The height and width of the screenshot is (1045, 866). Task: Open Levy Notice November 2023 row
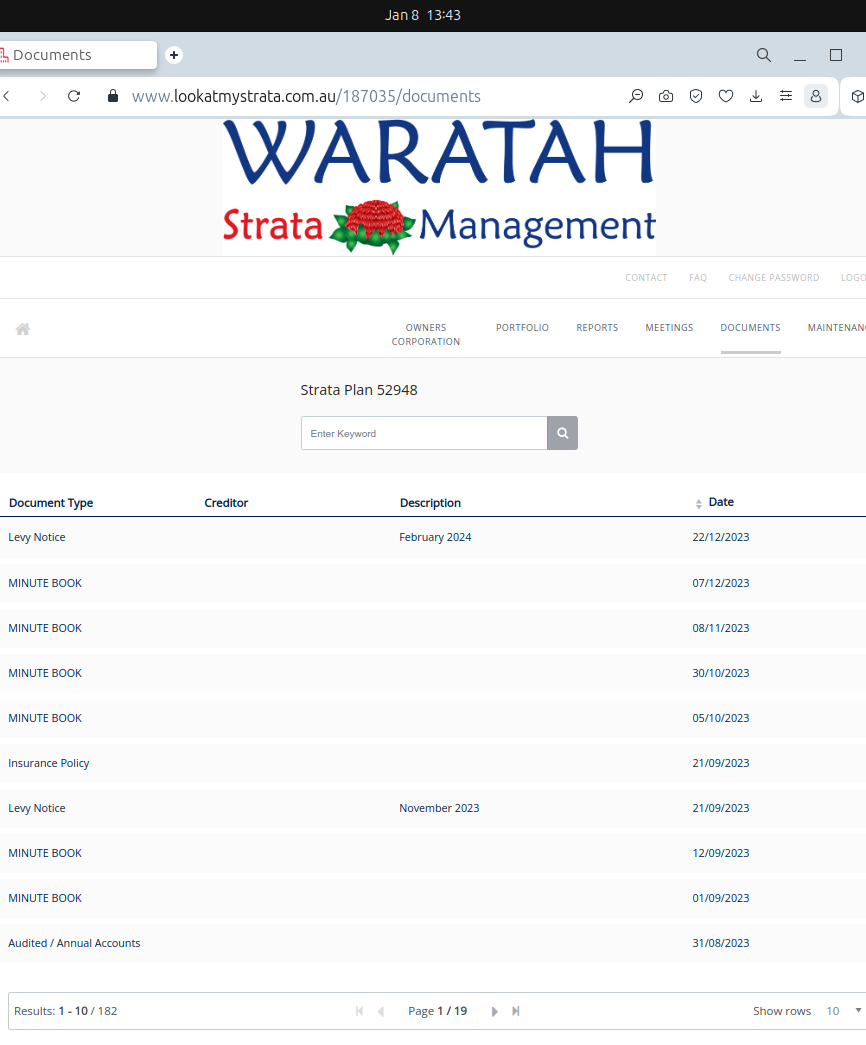tap(433, 808)
